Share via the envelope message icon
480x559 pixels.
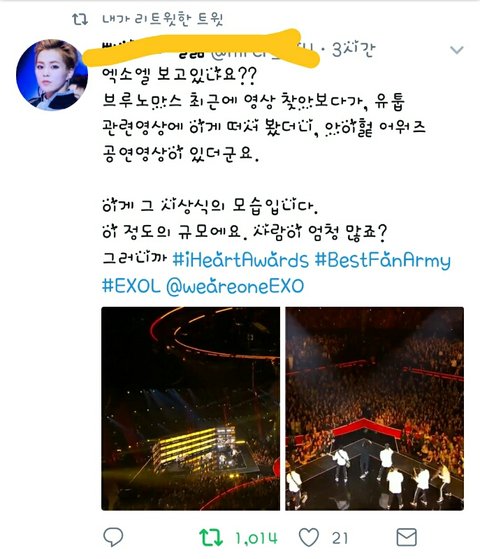[x=407, y=537]
